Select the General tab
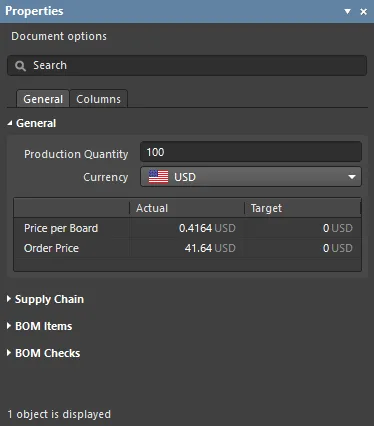Screen dimensions: 374x426 (x=43, y=99)
